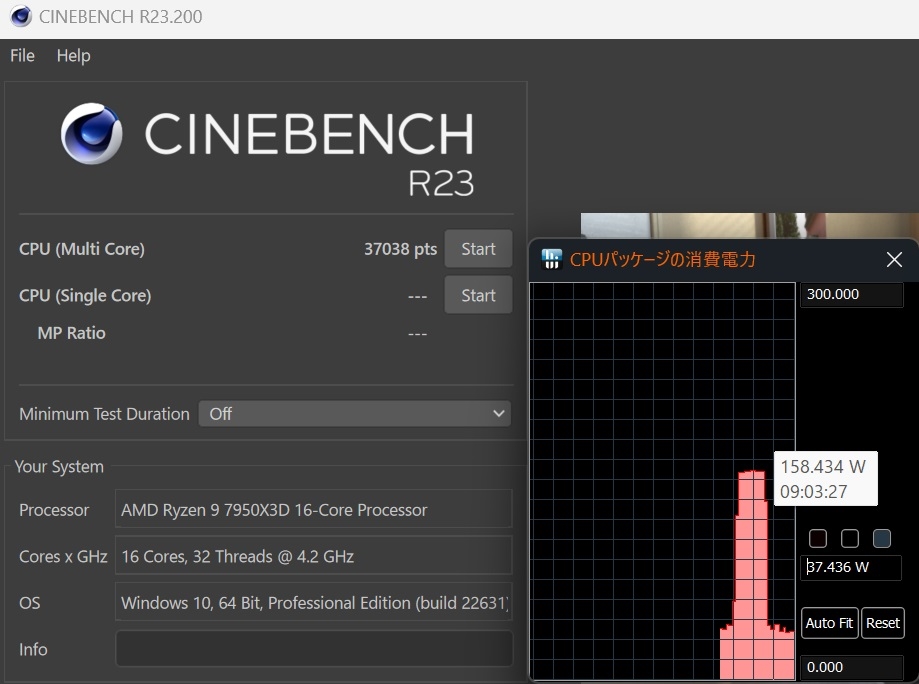The image size is (919, 684).
Task: Start the CPU Multi Core test
Action: (478, 249)
